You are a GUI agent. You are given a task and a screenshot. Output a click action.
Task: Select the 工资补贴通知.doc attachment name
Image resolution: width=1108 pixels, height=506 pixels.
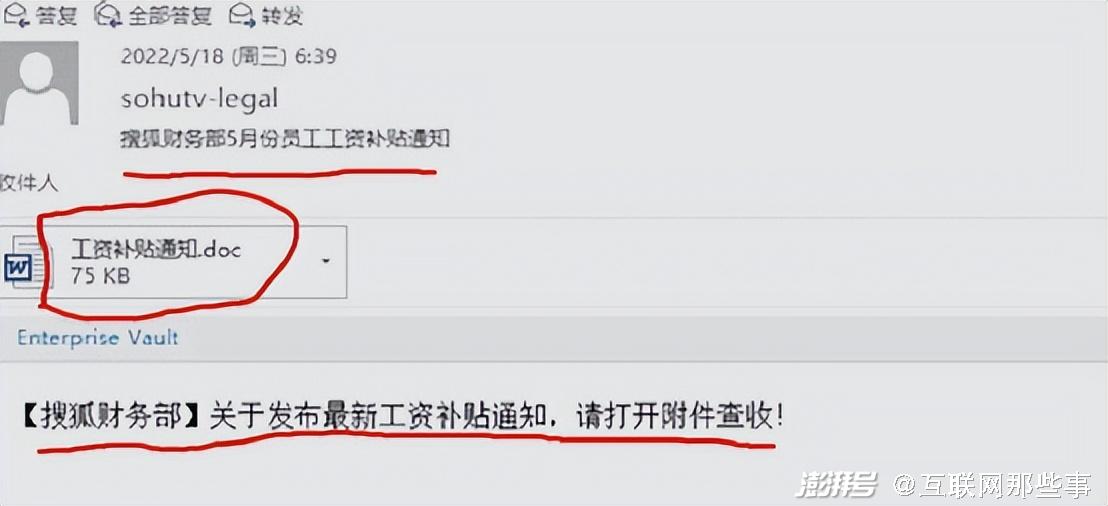click(x=156, y=249)
